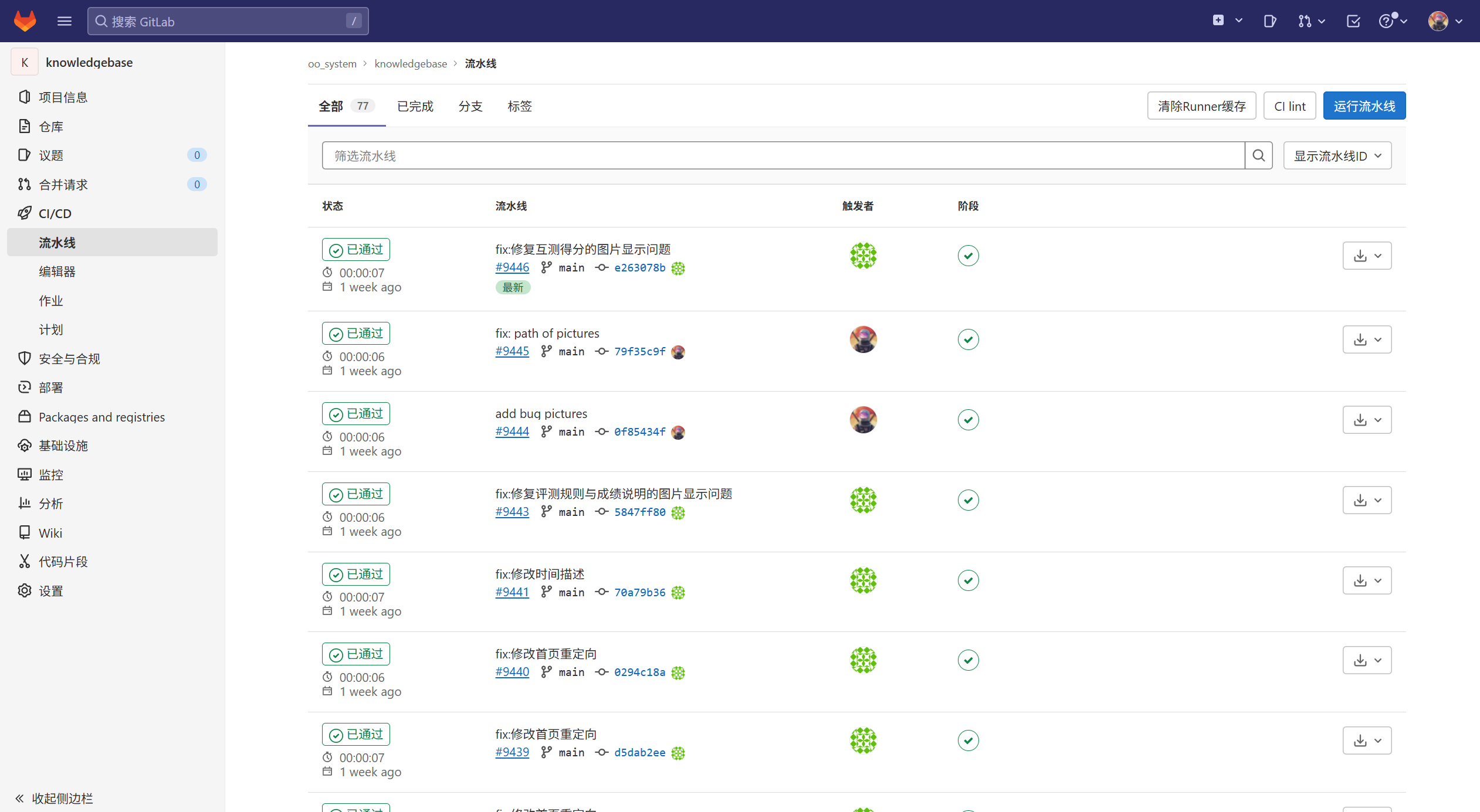Open Wiki from the sidebar
Image resolution: width=1480 pixels, height=812 pixels.
[x=50, y=532]
